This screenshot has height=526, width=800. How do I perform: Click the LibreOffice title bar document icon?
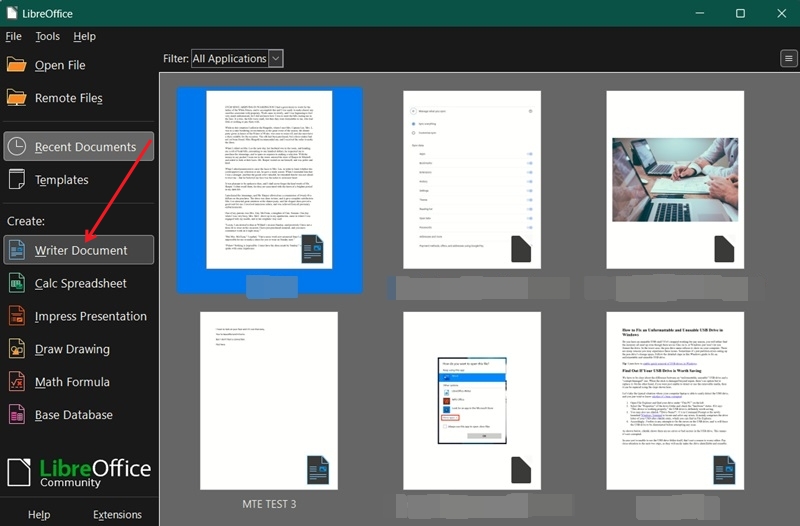[x=12, y=13]
